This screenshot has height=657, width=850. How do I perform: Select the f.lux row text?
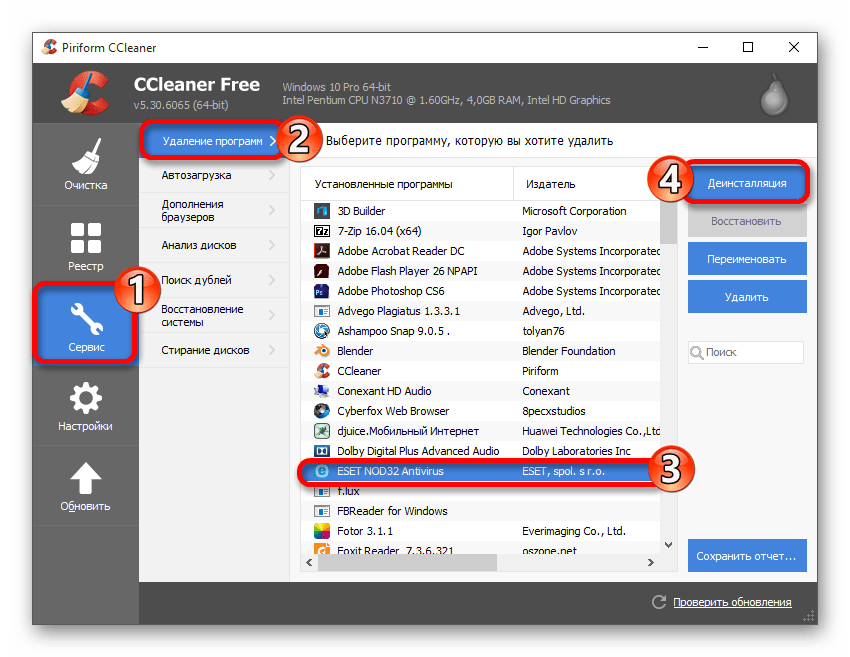348,491
